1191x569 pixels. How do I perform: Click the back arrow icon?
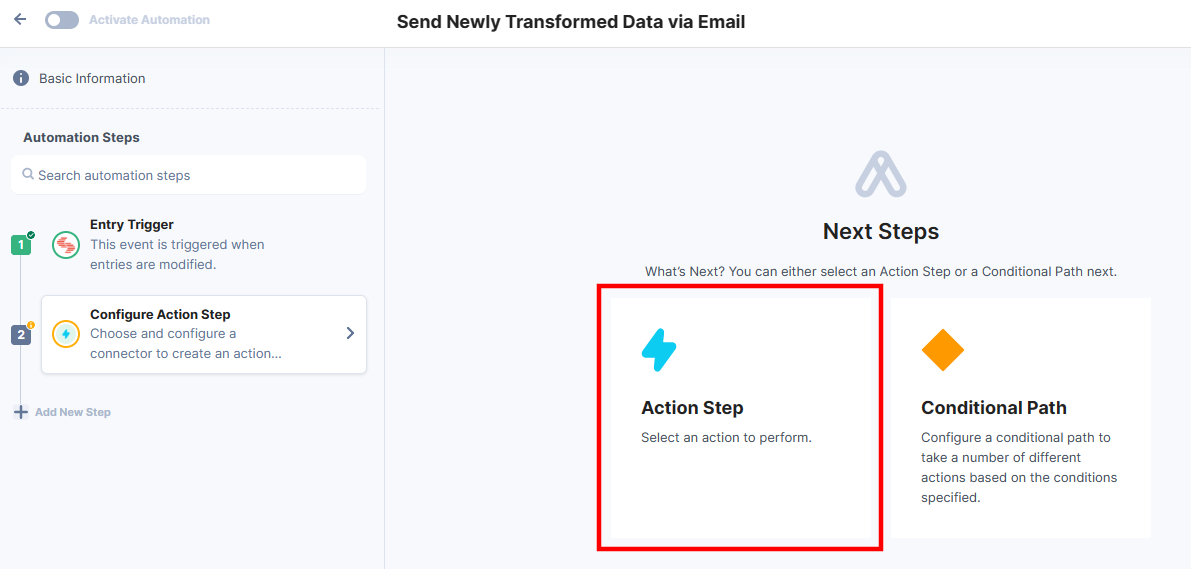(x=21, y=20)
